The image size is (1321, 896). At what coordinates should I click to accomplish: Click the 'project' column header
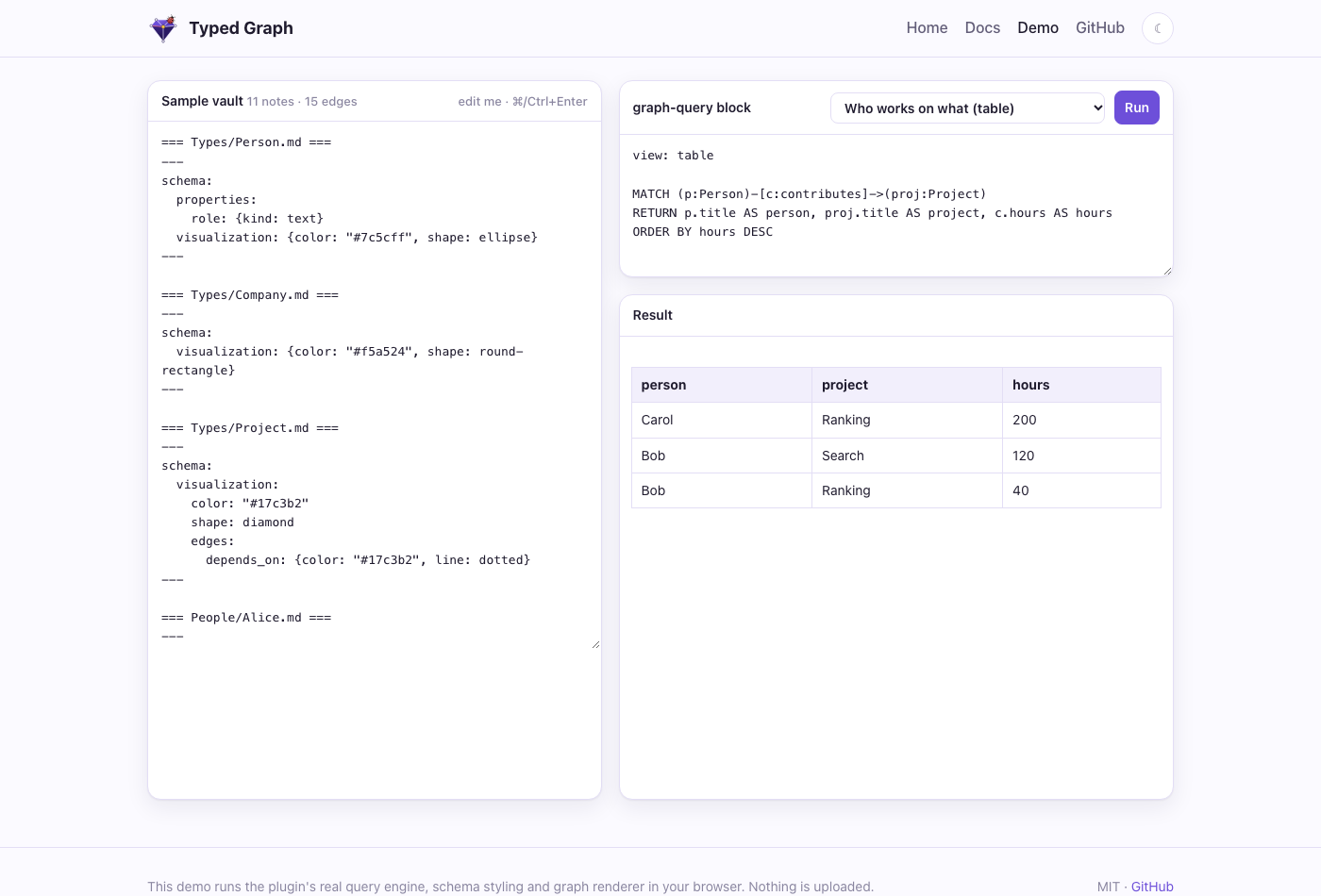907,385
